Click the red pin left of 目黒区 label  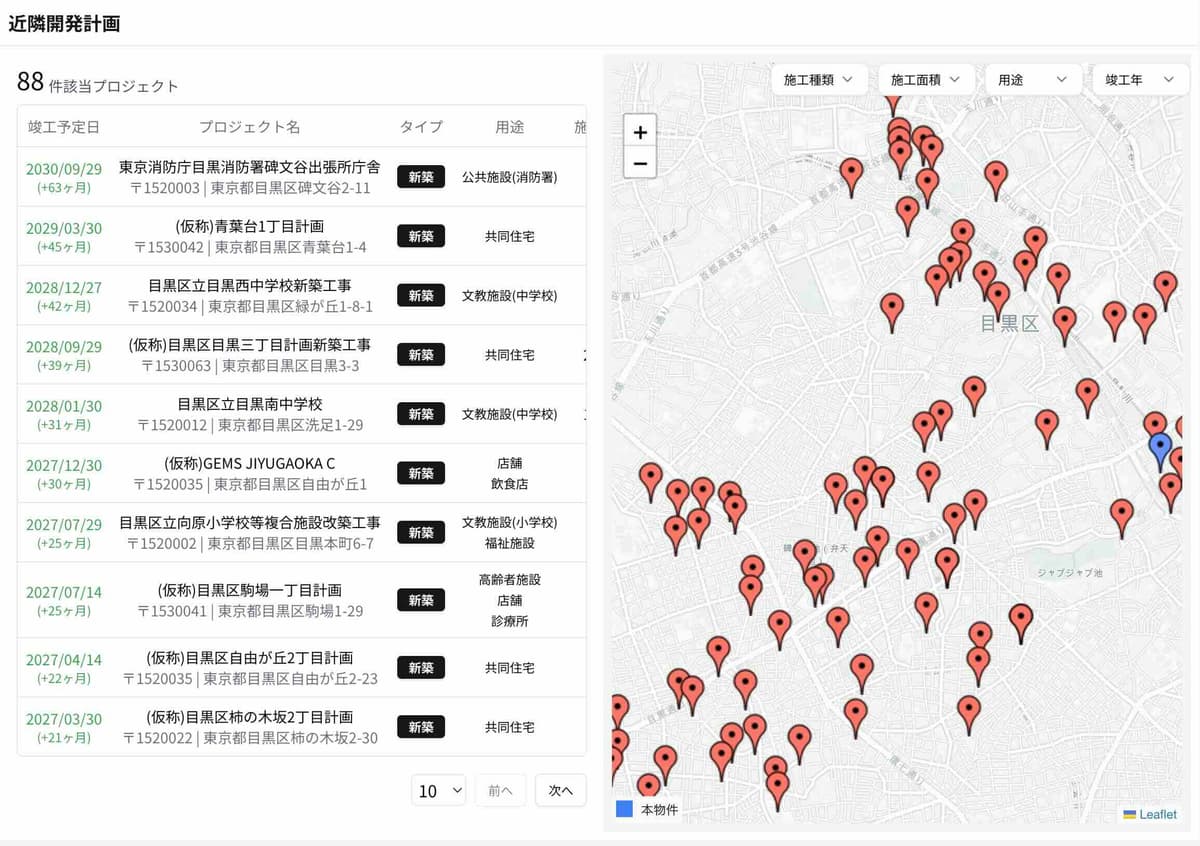892,309
